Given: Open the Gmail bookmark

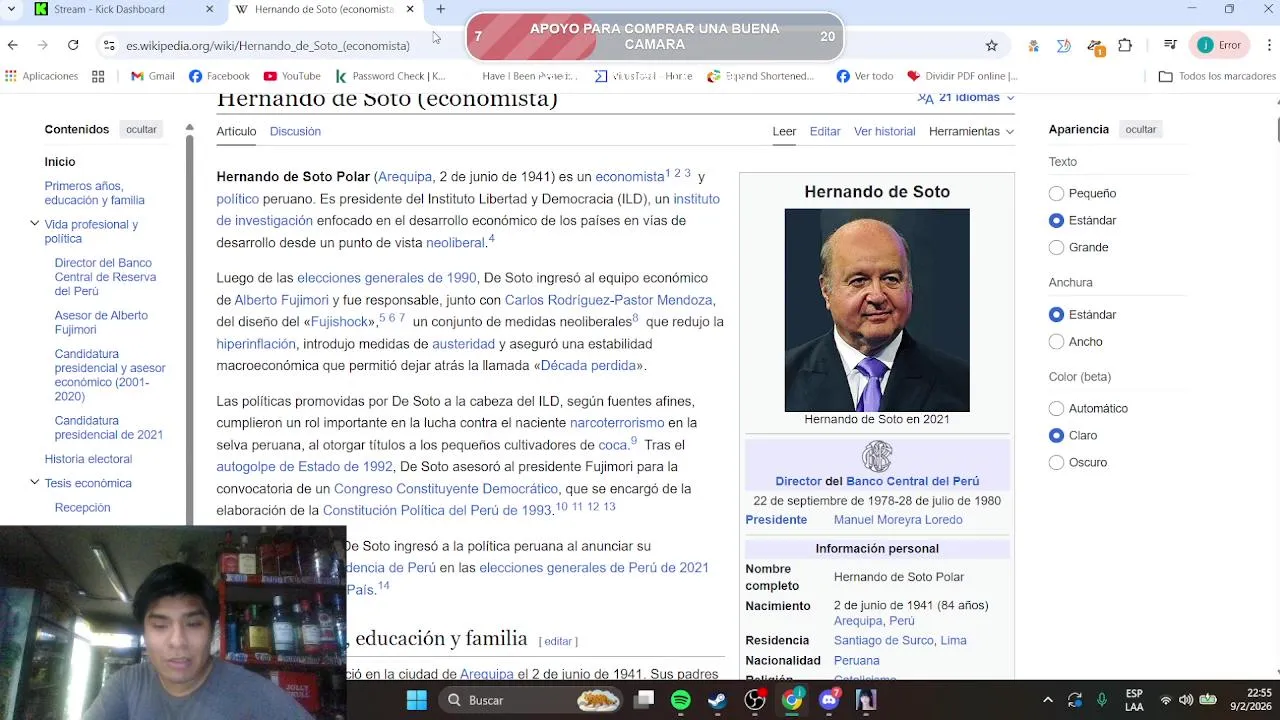Looking at the screenshot, I should click(153, 76).
